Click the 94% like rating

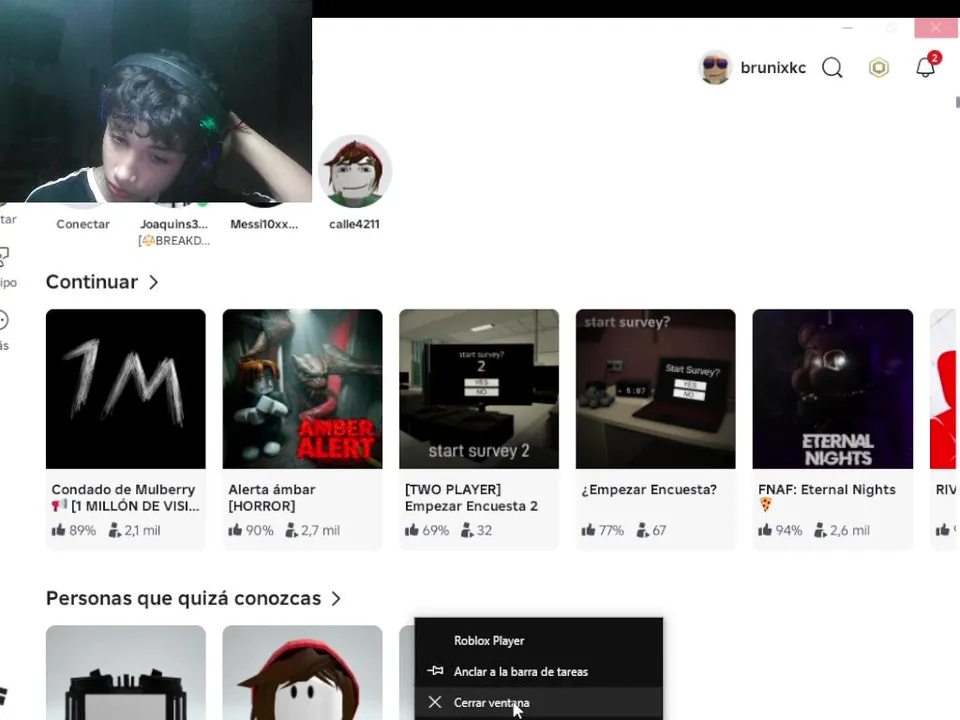(x=780, y=530)
